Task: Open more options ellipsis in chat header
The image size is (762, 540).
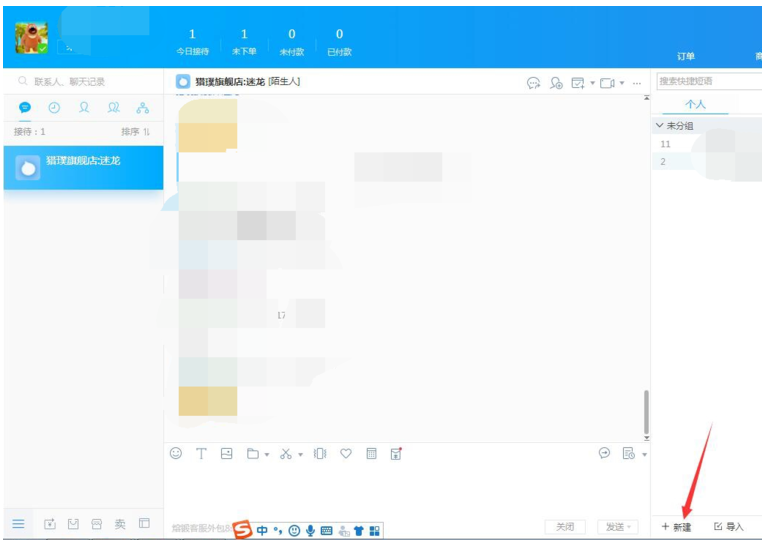Action: click(x=637, y=84)
